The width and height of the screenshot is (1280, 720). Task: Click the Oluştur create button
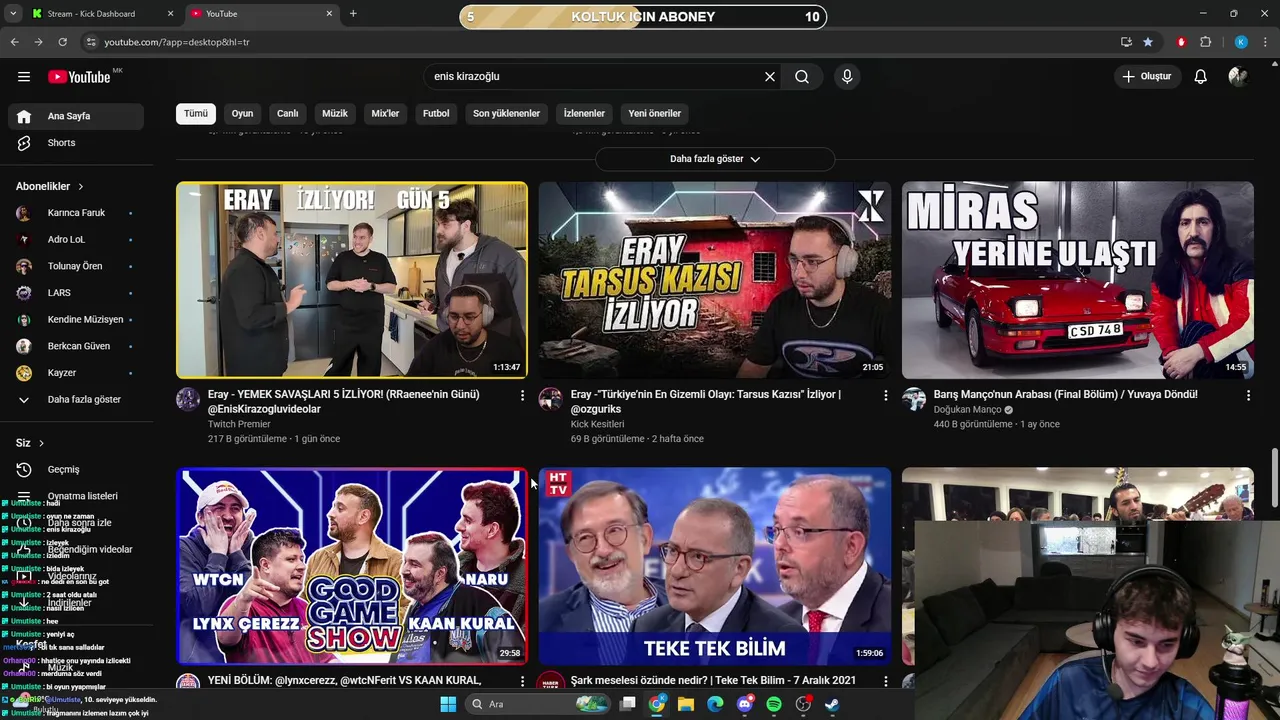1148,77
